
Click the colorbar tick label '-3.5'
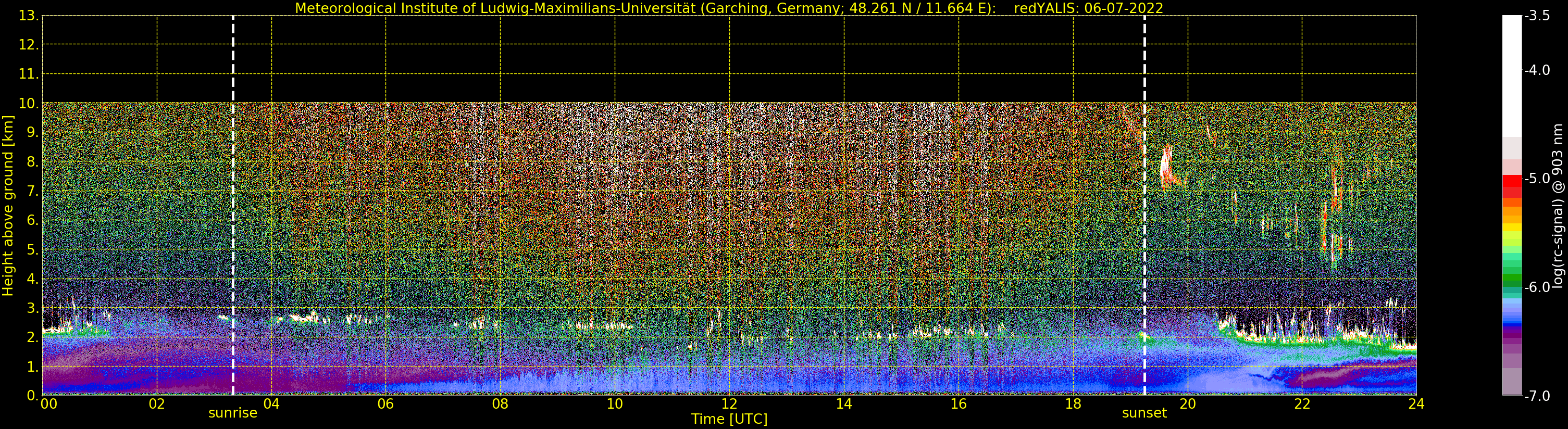(1537, 16)
